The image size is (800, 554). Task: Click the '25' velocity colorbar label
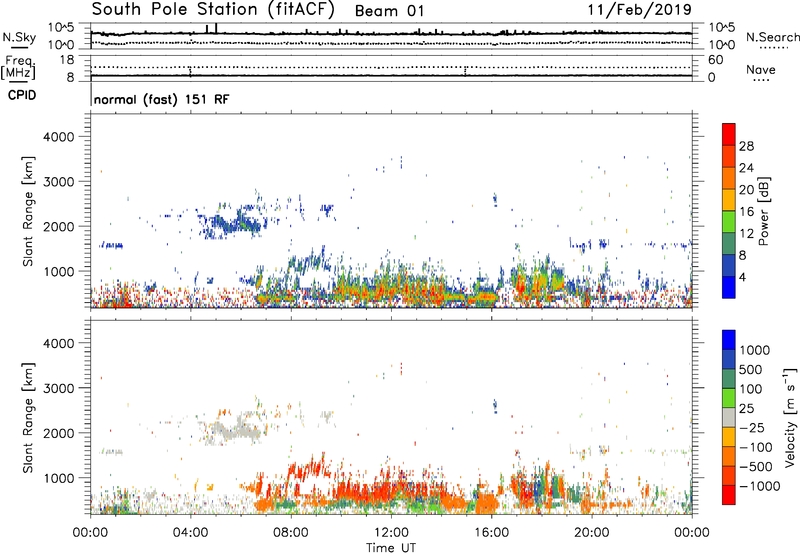coord(746,408)
